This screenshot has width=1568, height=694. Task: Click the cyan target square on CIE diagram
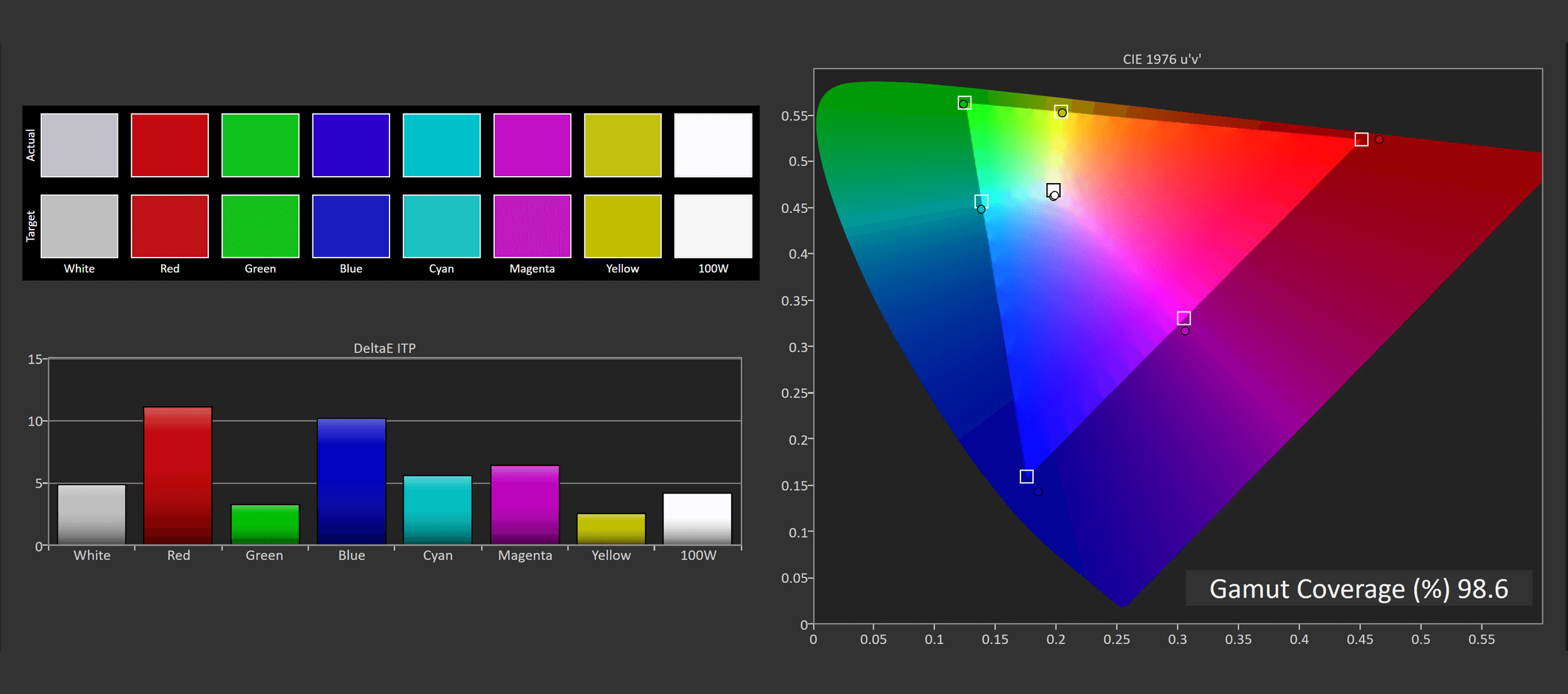click(981, 201)
